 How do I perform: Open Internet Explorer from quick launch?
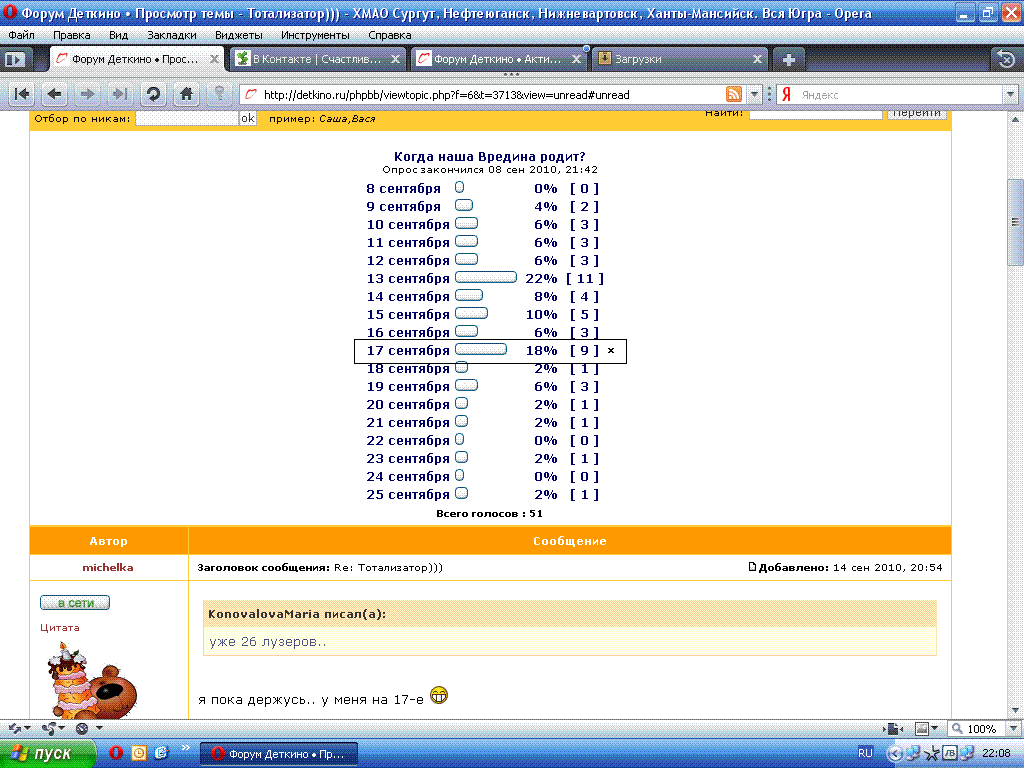[x=161, y=753]
